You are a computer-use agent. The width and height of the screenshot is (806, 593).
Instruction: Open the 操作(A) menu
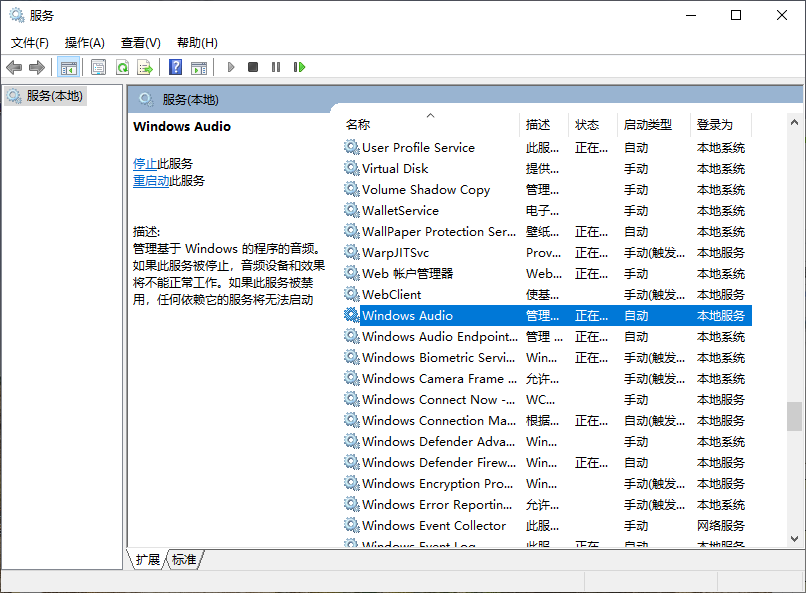[x=85, y=43]
